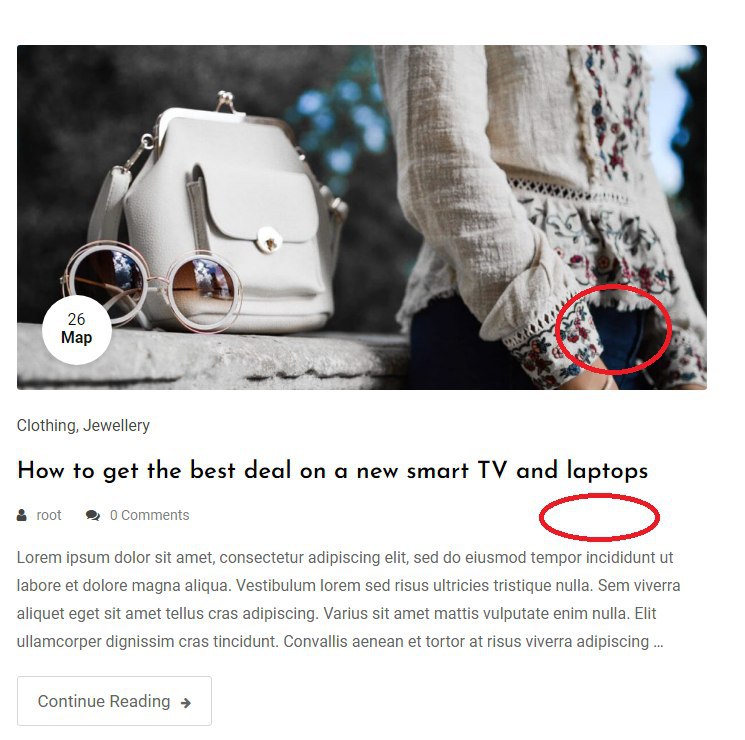Click the round sunglasses in featured image
This screenshot has width=745, height=740.
[x=152, y=285]
